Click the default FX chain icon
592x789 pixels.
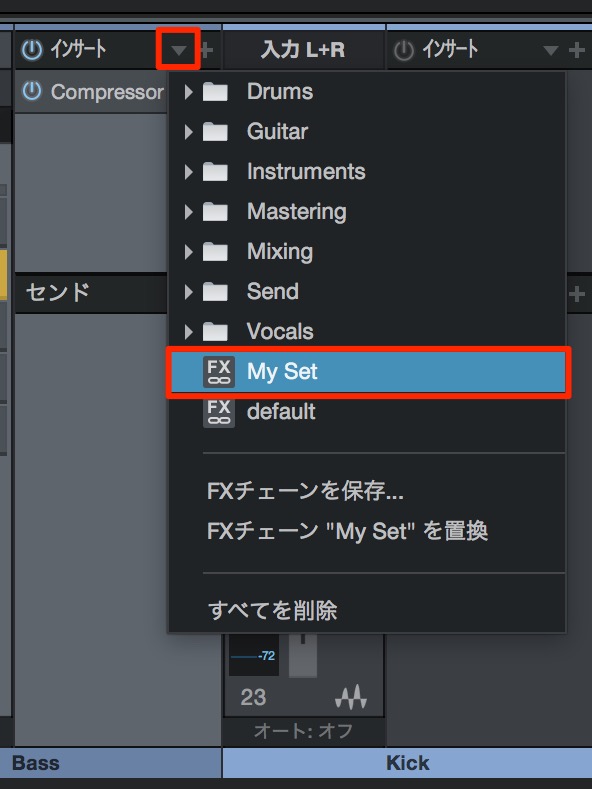(x=218, y=412)
